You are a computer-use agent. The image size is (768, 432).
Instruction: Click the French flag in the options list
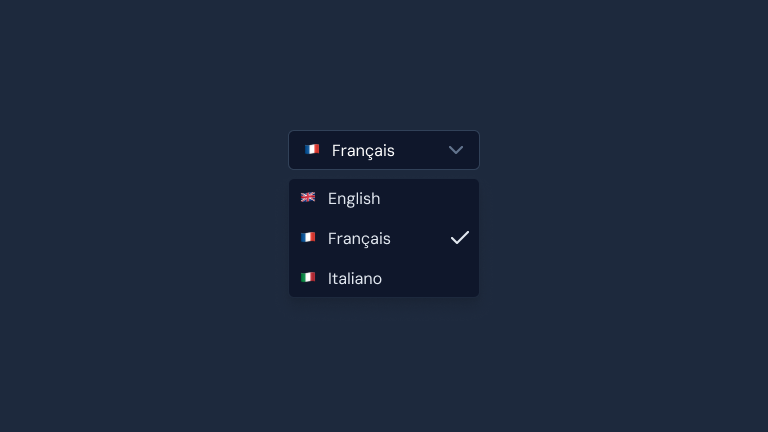click(x=308, y=238)
